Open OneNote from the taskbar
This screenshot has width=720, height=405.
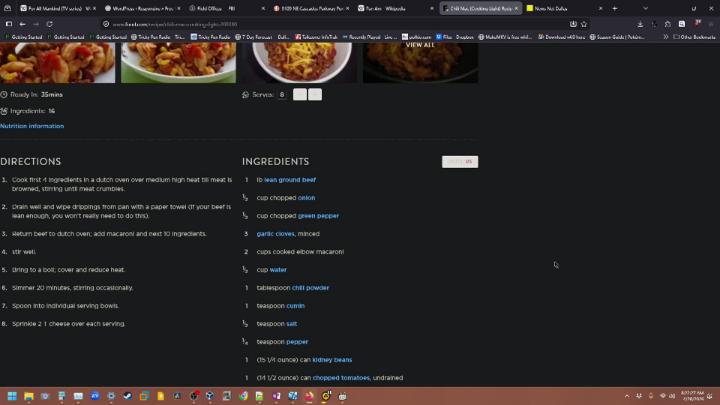point(276,396)
